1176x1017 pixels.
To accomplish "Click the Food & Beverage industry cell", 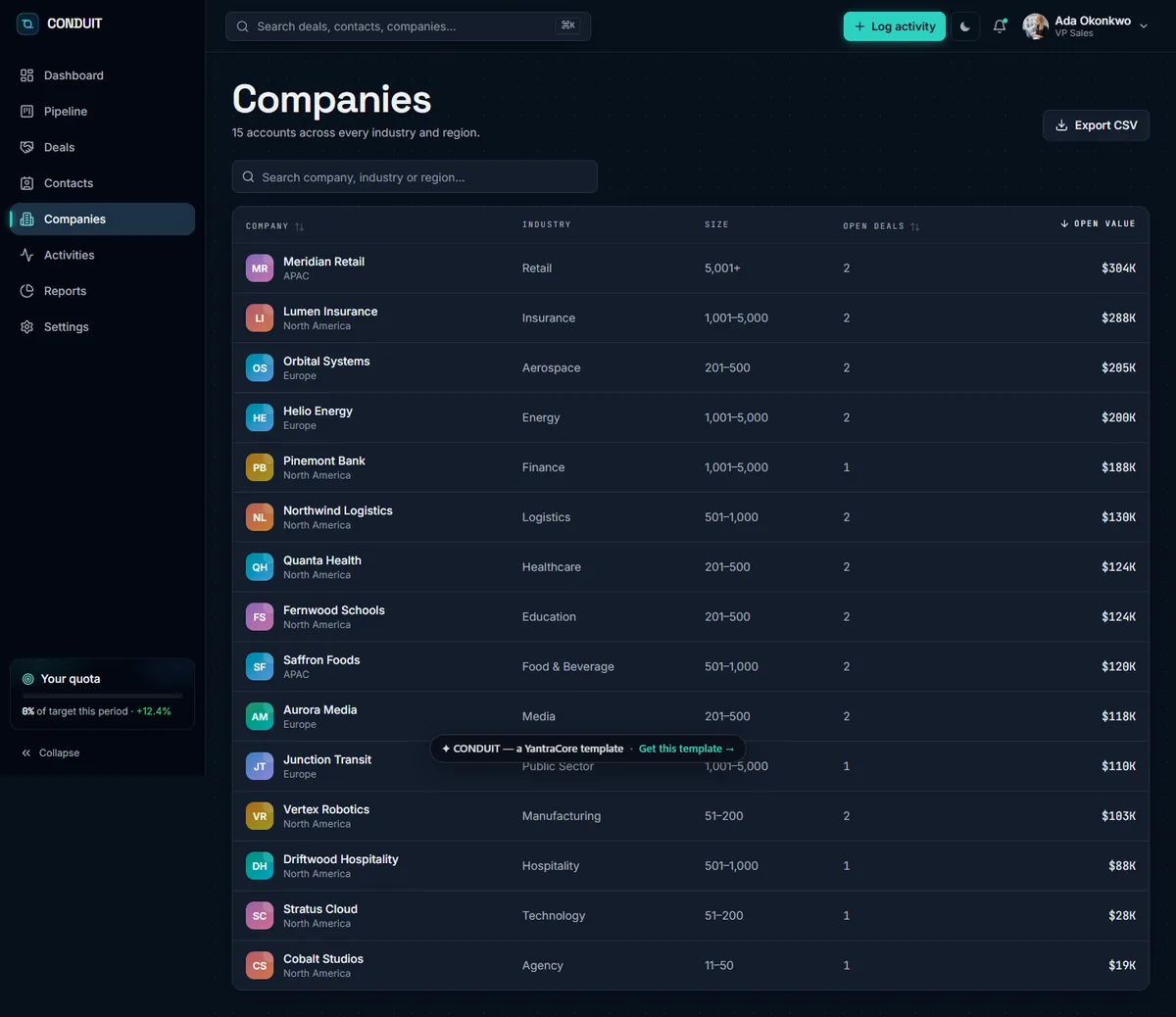I will [568, 667].
